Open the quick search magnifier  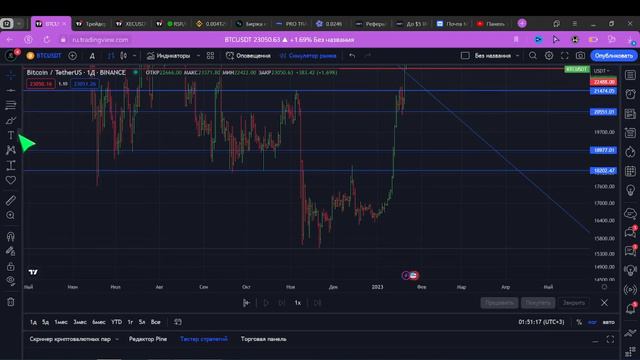tap(533, 56)
